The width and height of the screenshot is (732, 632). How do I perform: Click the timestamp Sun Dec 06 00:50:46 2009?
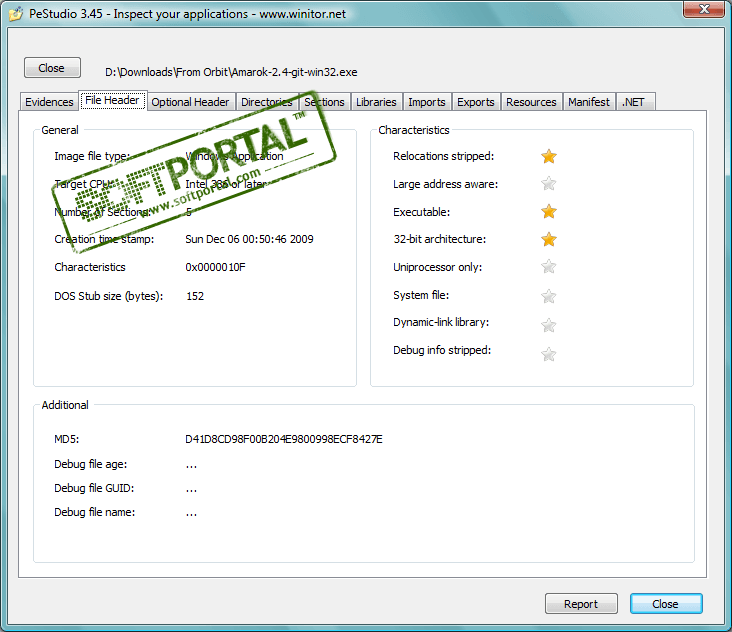pyautogui.click(x=249, y=239)
